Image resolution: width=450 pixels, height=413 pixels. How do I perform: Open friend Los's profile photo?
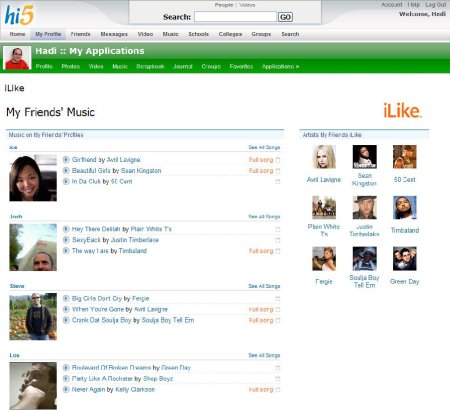(x=33, y=386)
